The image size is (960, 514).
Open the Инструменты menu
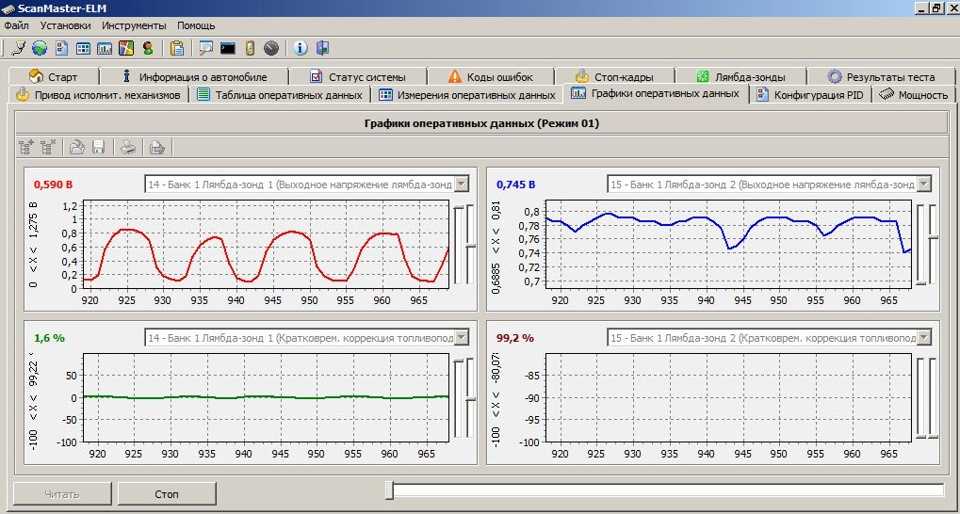[x=134, y=26]
